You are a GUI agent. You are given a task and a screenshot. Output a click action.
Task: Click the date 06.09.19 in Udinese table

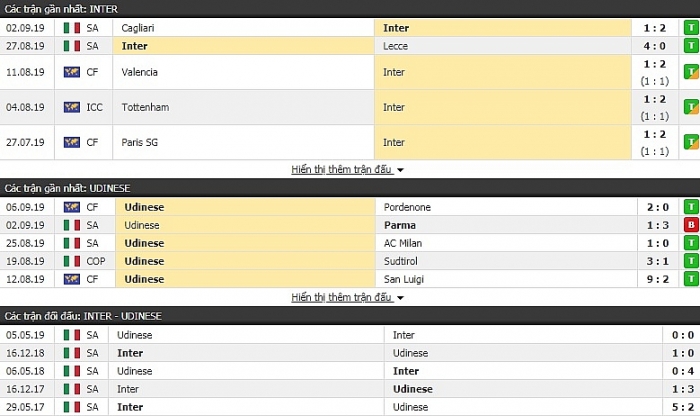click(x=25, y=207)
